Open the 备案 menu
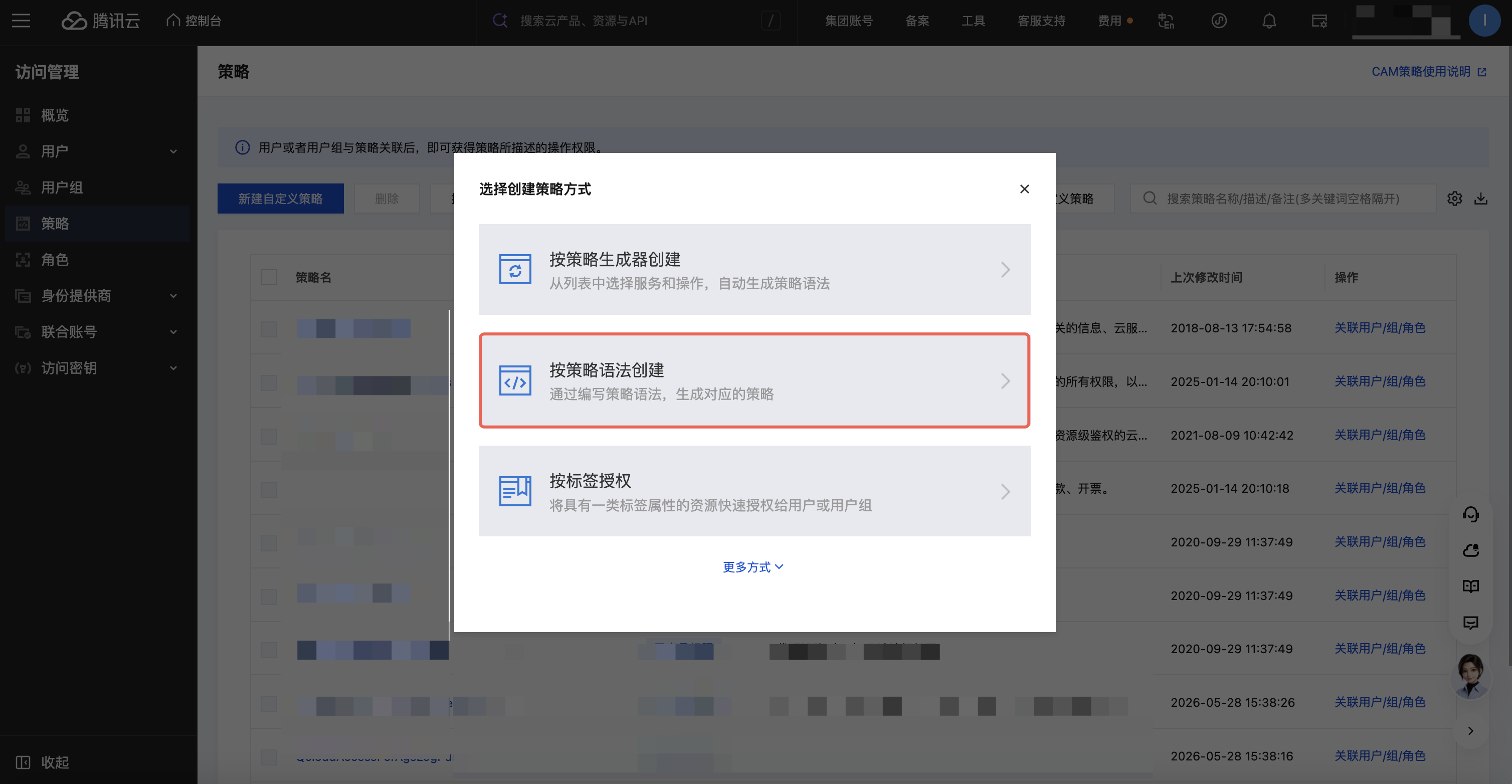Viewport: 1512px width, 784px height. click(x=917, y=21)
